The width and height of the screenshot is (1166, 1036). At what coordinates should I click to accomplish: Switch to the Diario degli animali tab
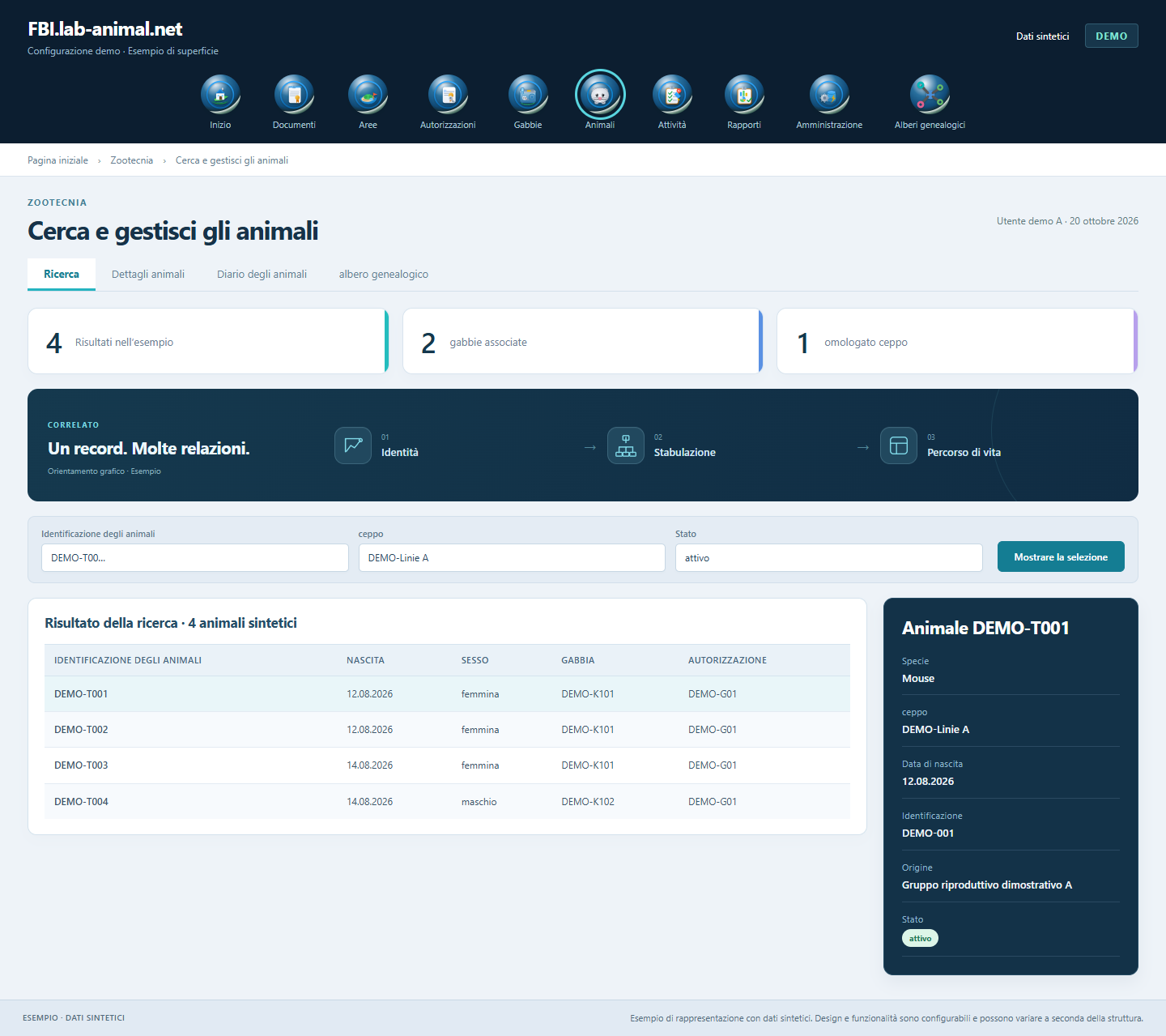click(262, 275)
